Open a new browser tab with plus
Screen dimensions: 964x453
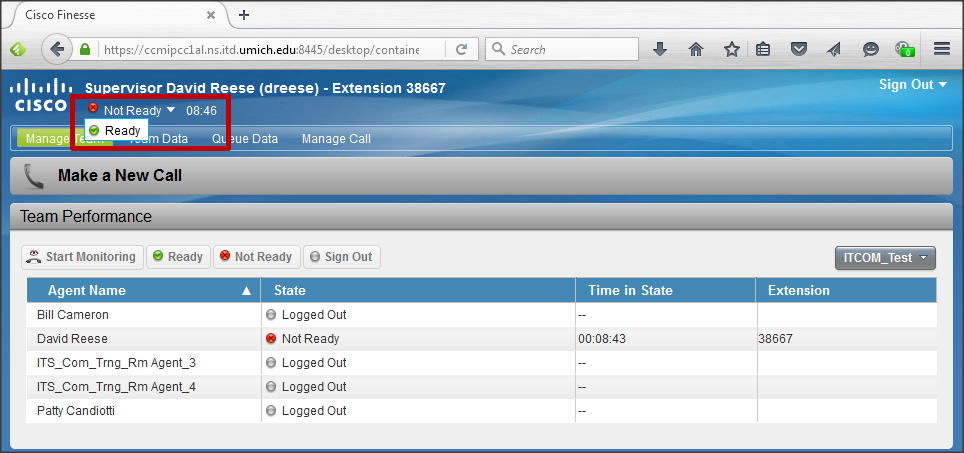pos(243,15)
